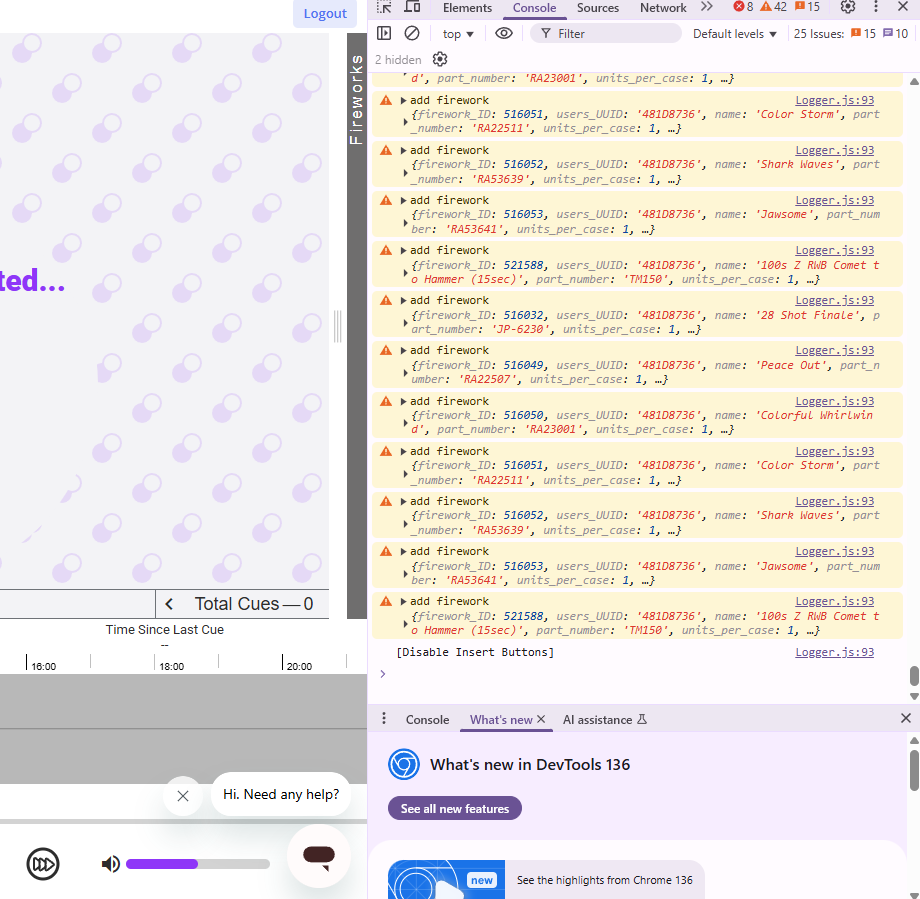Switch to the Sources tab

coord(597,7)
